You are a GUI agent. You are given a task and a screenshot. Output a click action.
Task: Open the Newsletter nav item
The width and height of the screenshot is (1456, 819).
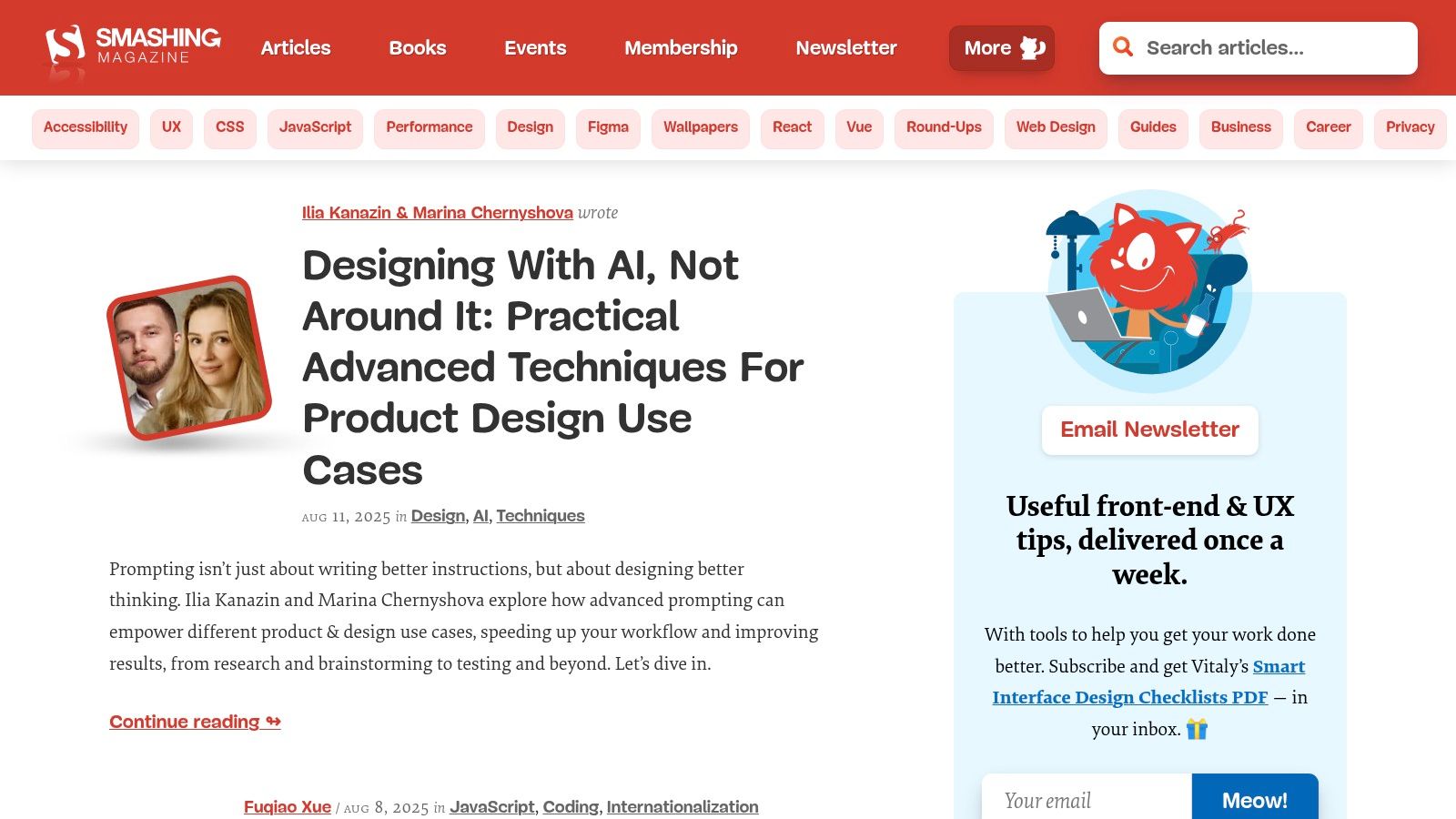pyautogui.click(x=846, y=47)
